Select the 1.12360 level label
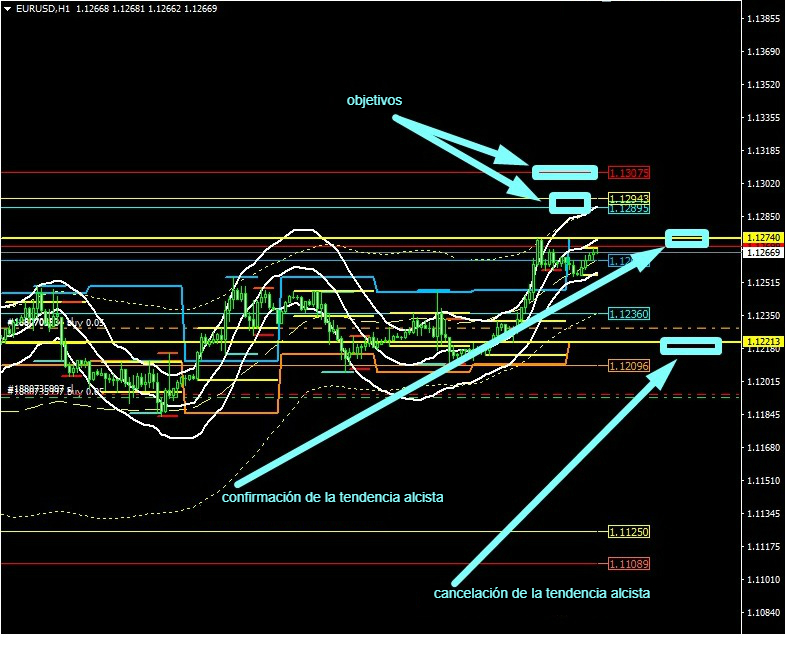This screenshot has height=646, width=785. click(629, 314)
